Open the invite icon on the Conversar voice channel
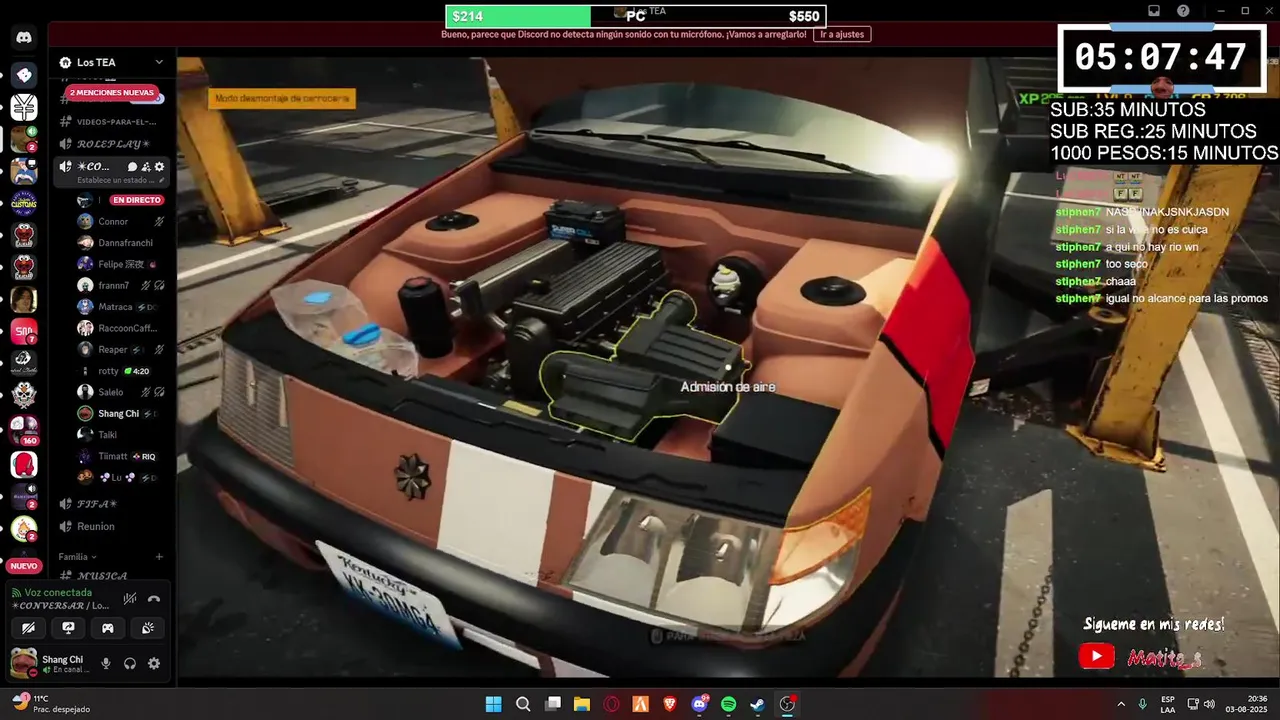 [x=146, y=167]
